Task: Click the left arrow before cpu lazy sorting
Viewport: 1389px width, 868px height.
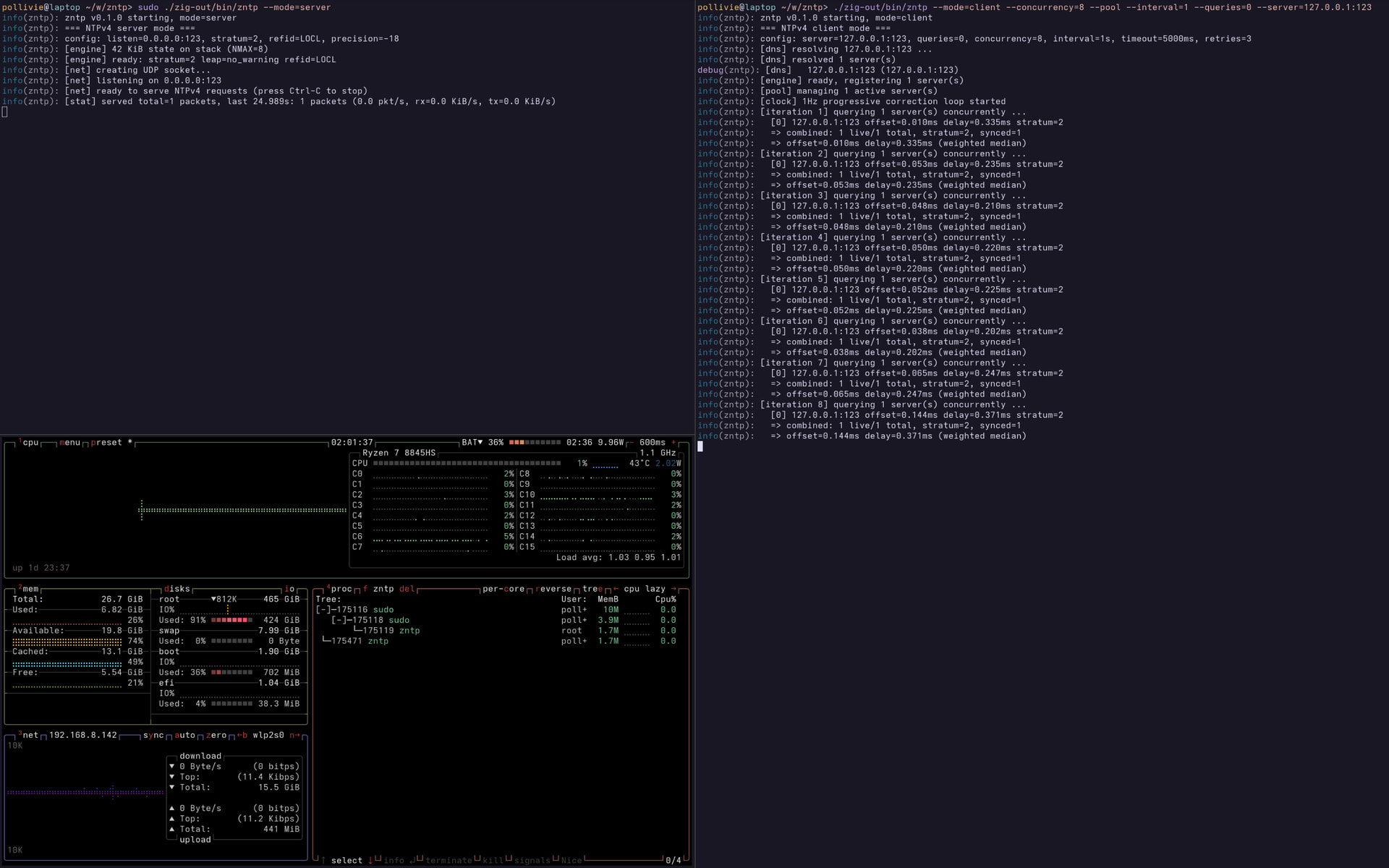Action: 616,589
